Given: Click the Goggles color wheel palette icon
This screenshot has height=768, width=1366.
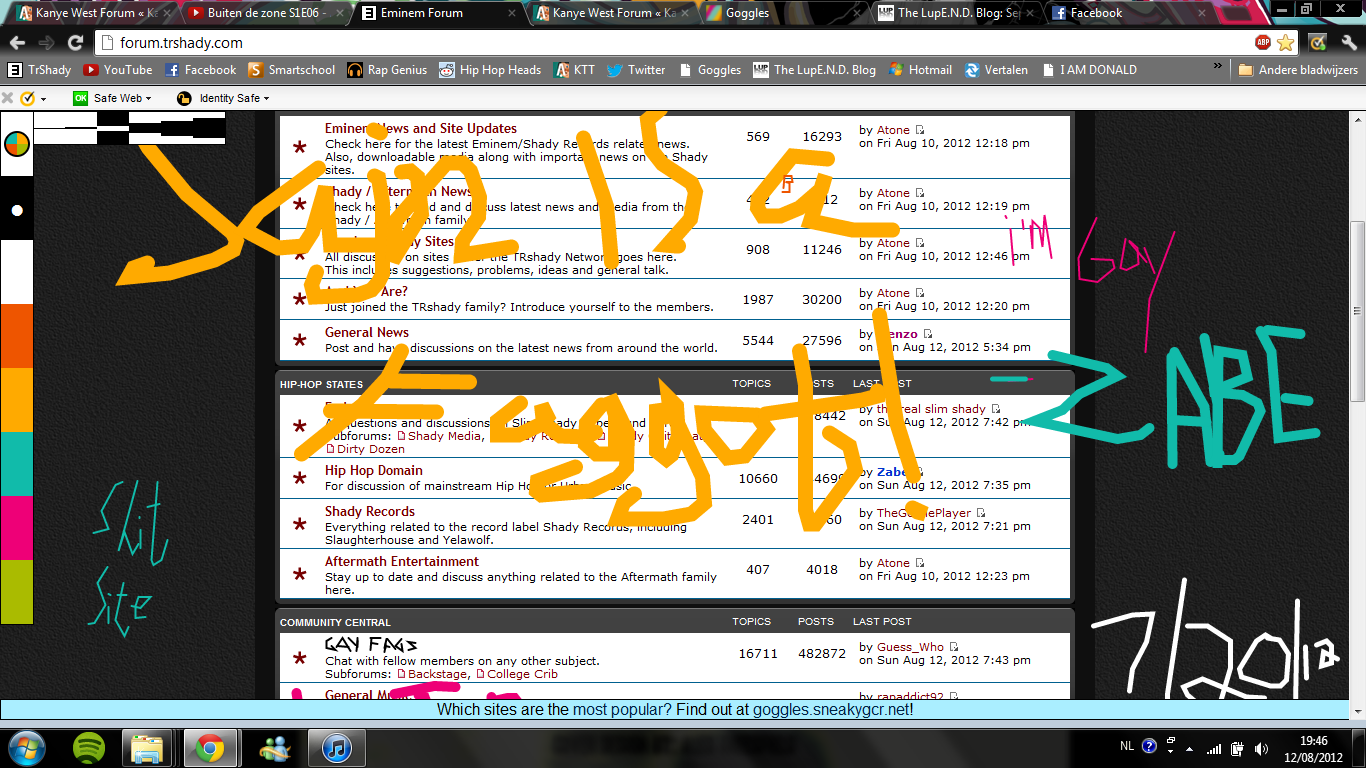Looking at the screenshot, I should tap(17, 144).
